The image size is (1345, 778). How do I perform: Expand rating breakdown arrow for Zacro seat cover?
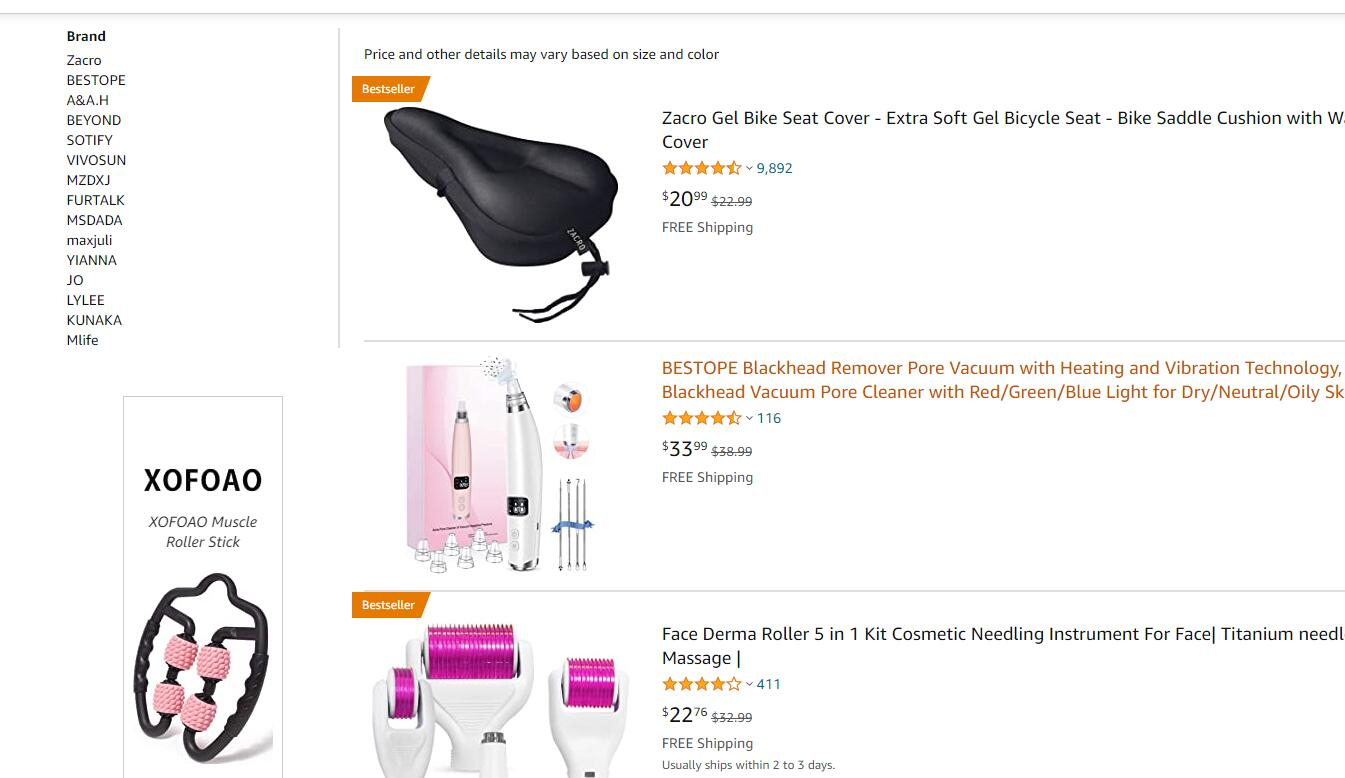(x=749, y=168)
